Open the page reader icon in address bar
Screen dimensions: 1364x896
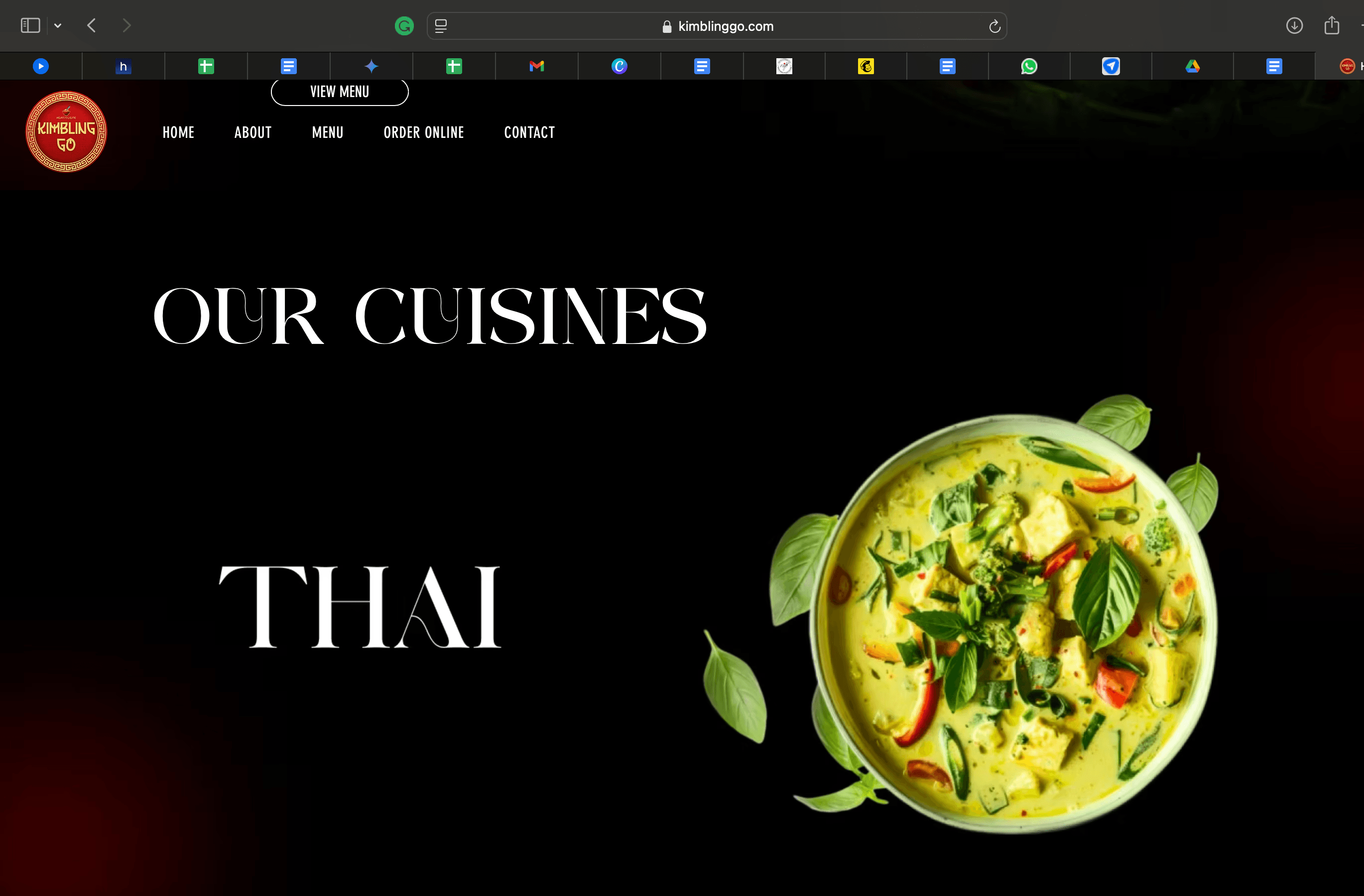441,26
